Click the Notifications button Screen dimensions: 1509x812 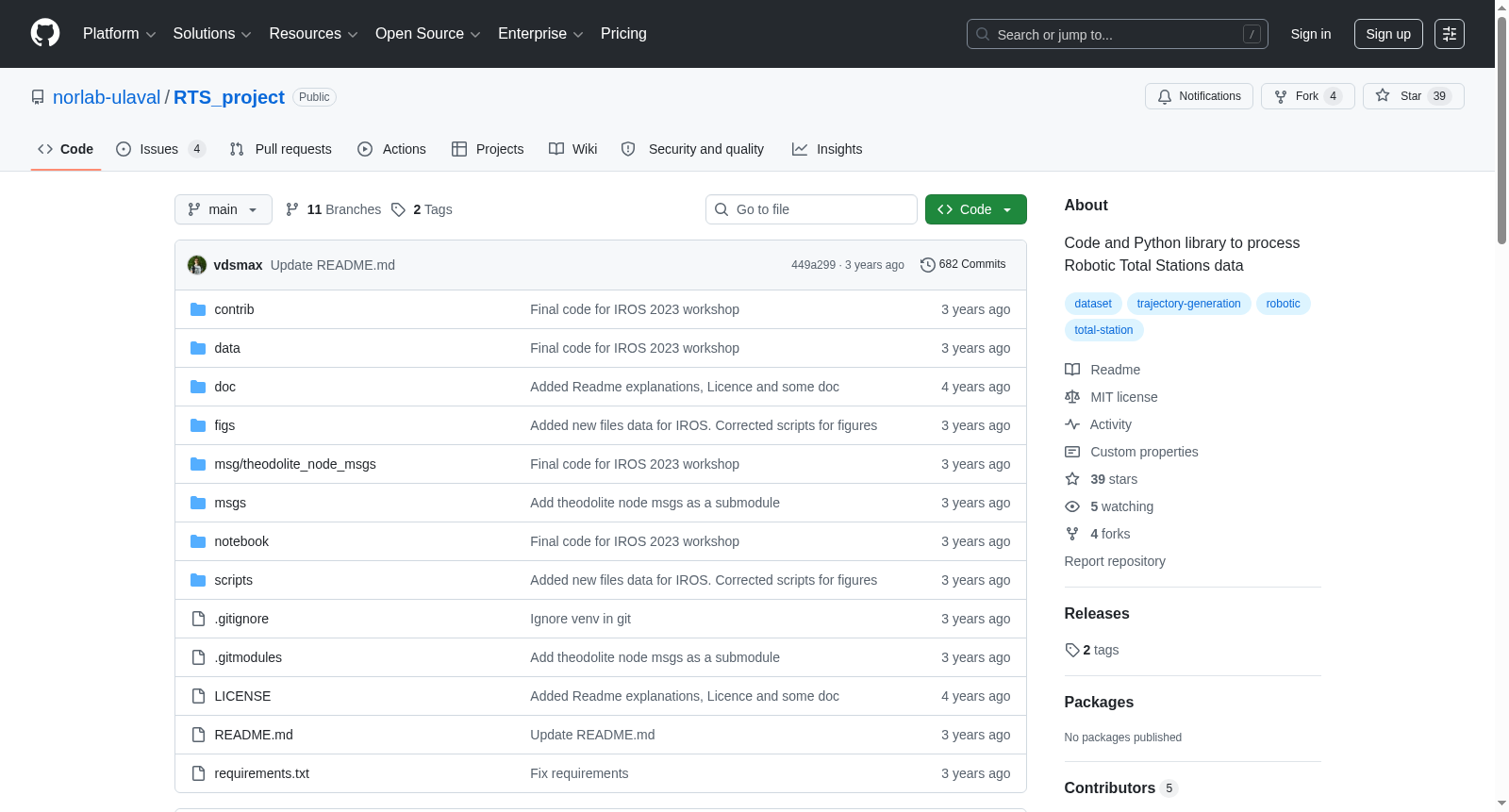coord(1199,96)
